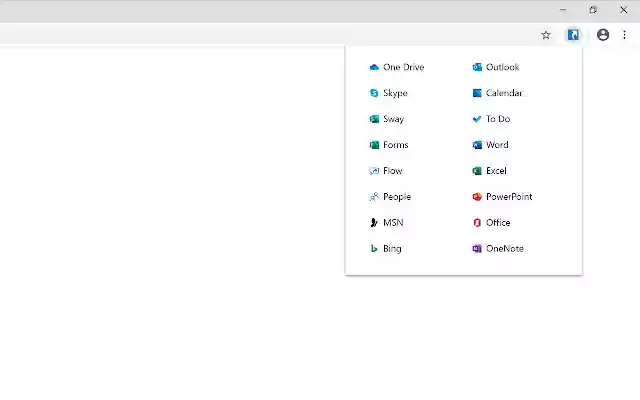This screenshot has width=640, height=400.
Task: Bookmark this page with the star icon
Action: [x=546, y=35]
